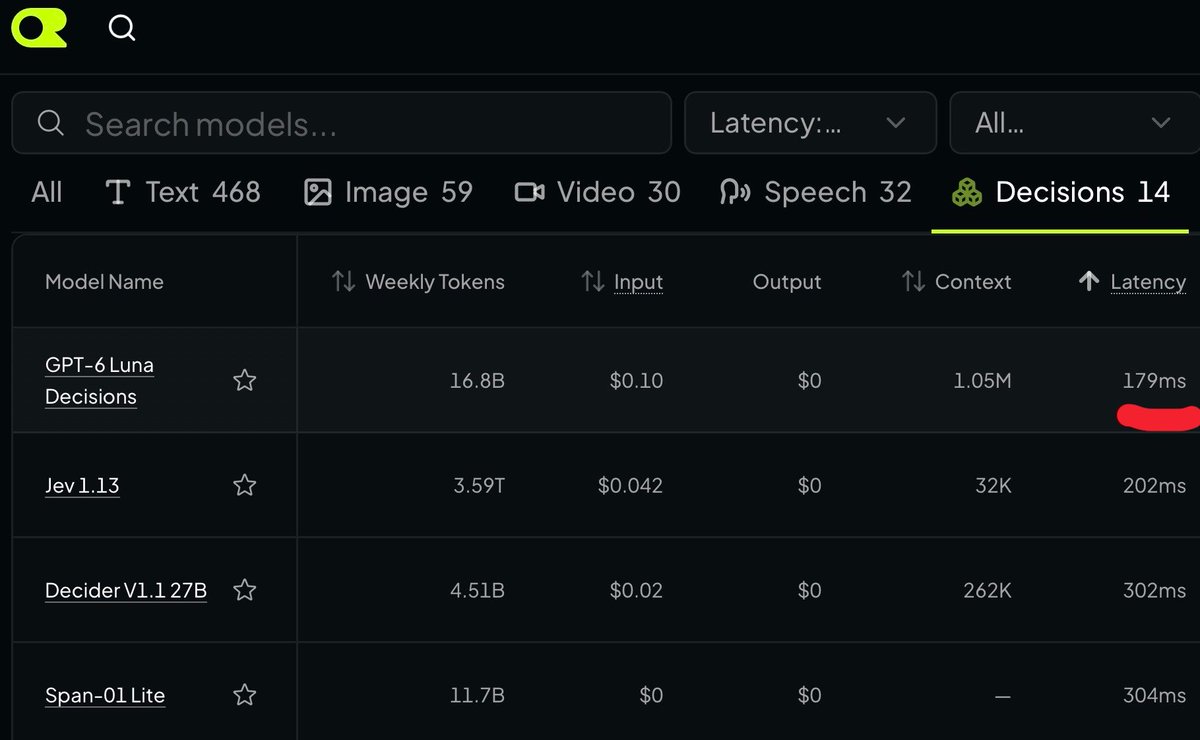The height and width of the screenshot is (740, 1200).
Task: Switch to the Text 468 tab
Action: click(183, 192)
